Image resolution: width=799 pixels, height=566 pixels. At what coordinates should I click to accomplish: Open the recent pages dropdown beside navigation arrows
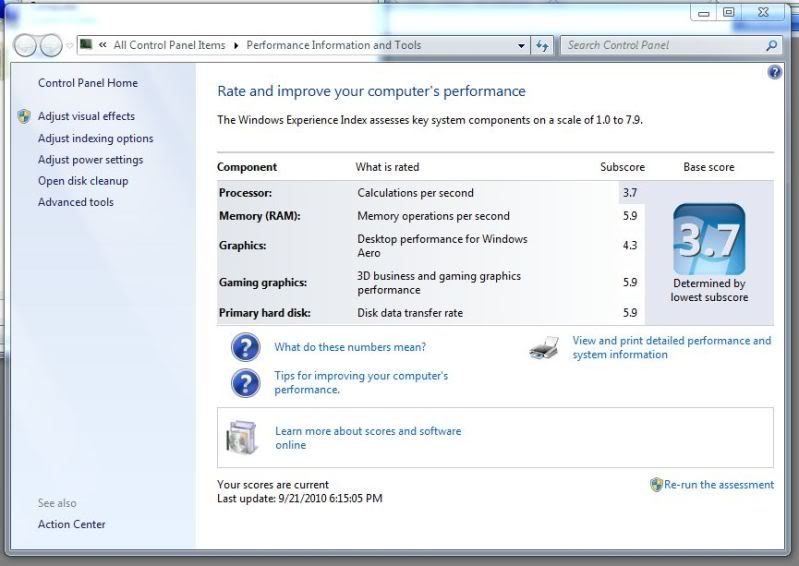coord(69,46)
